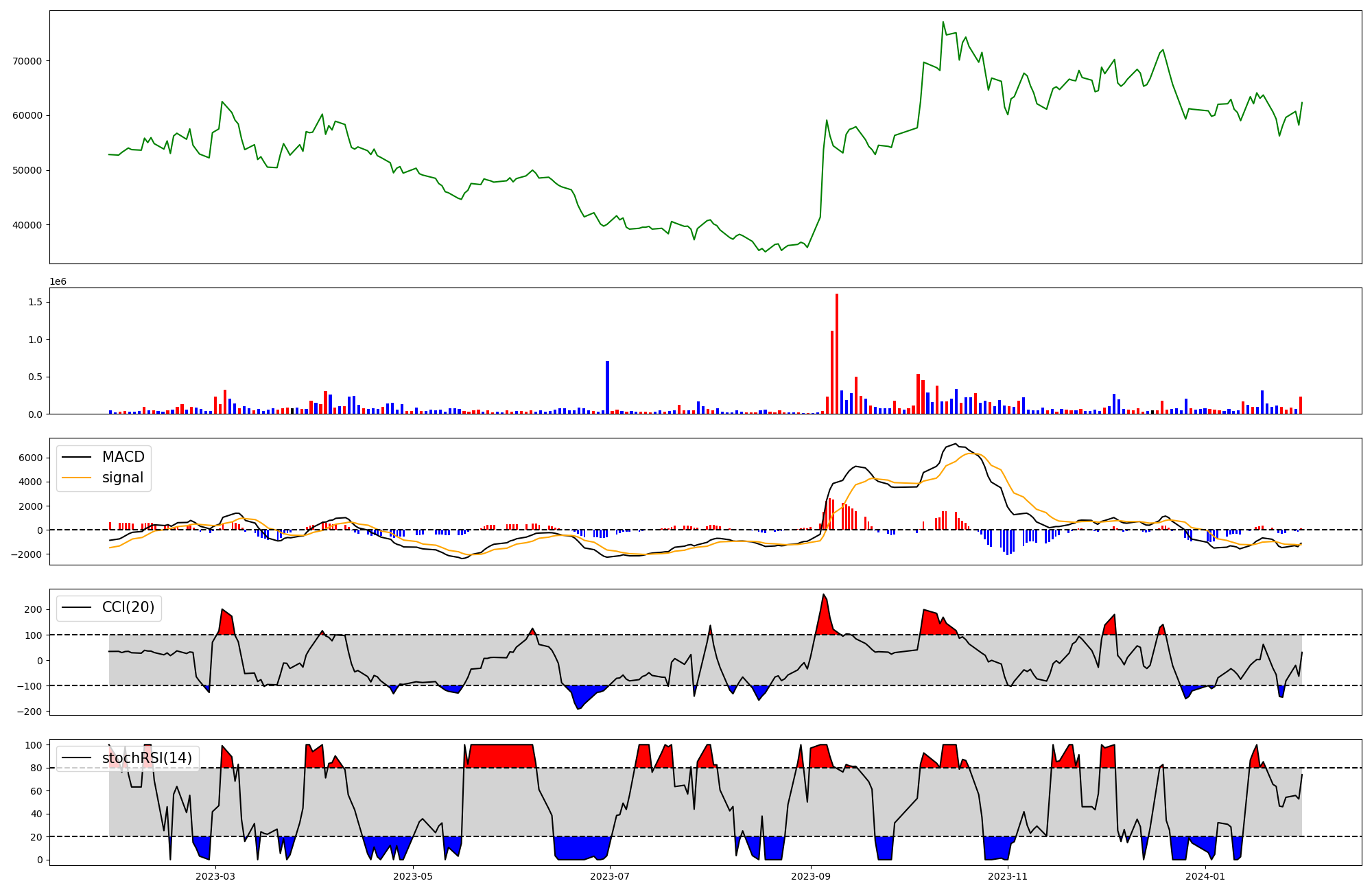
Task: Click the stochRSI(14) legend label
Action: pos(147,758)
